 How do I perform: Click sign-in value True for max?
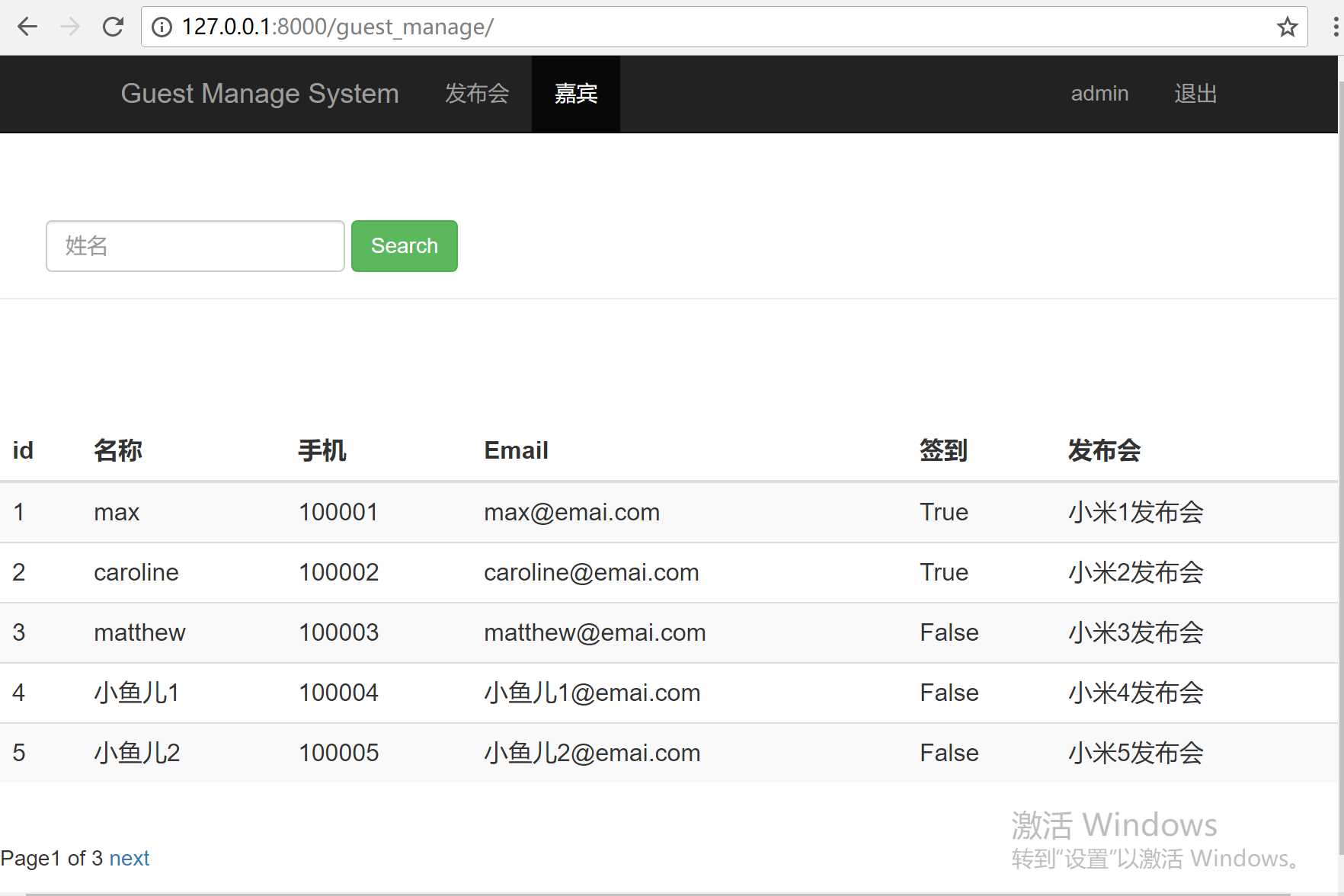coord(944,512)
